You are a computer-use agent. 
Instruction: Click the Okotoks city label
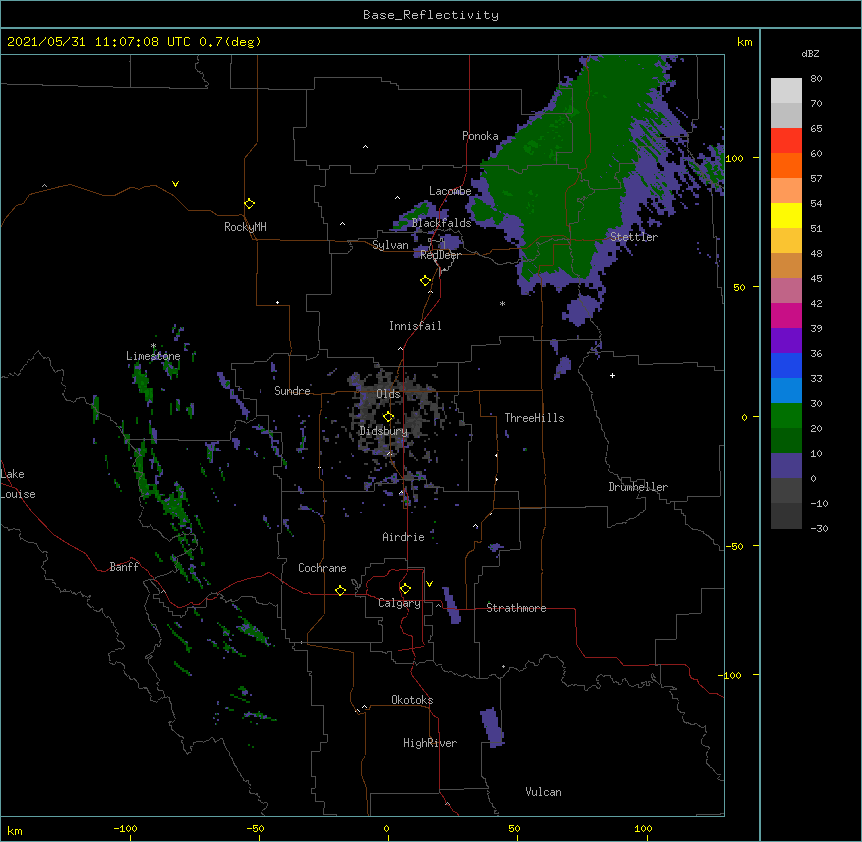point(412,700)
